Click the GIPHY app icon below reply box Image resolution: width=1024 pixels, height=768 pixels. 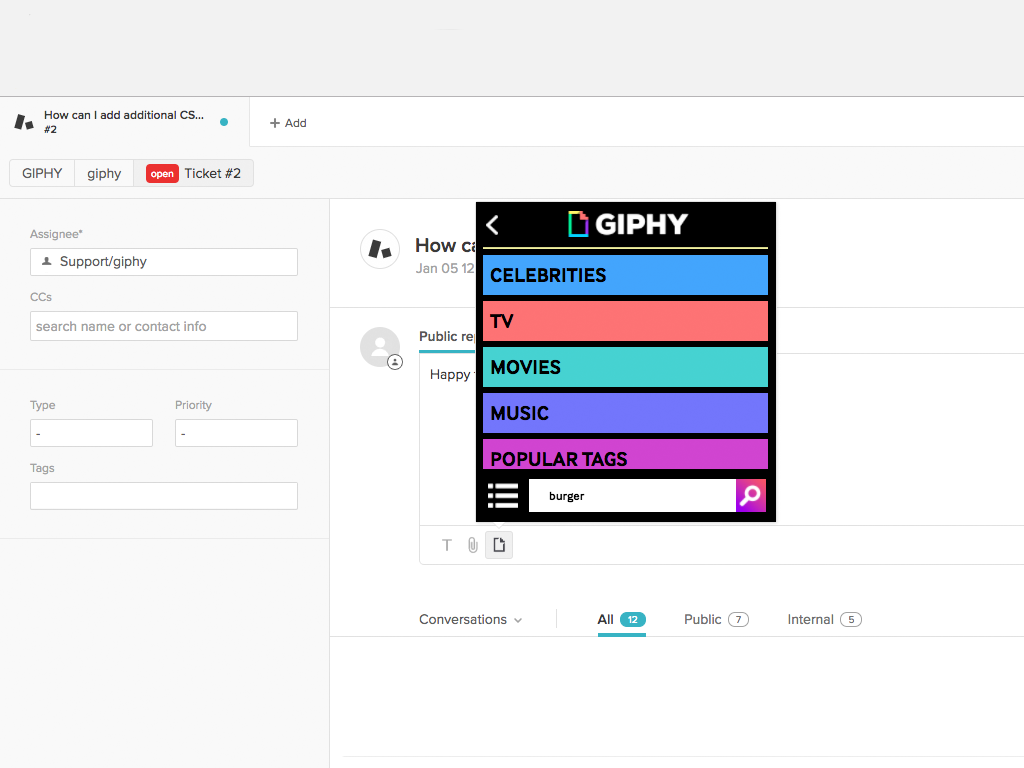pos(499,545)
